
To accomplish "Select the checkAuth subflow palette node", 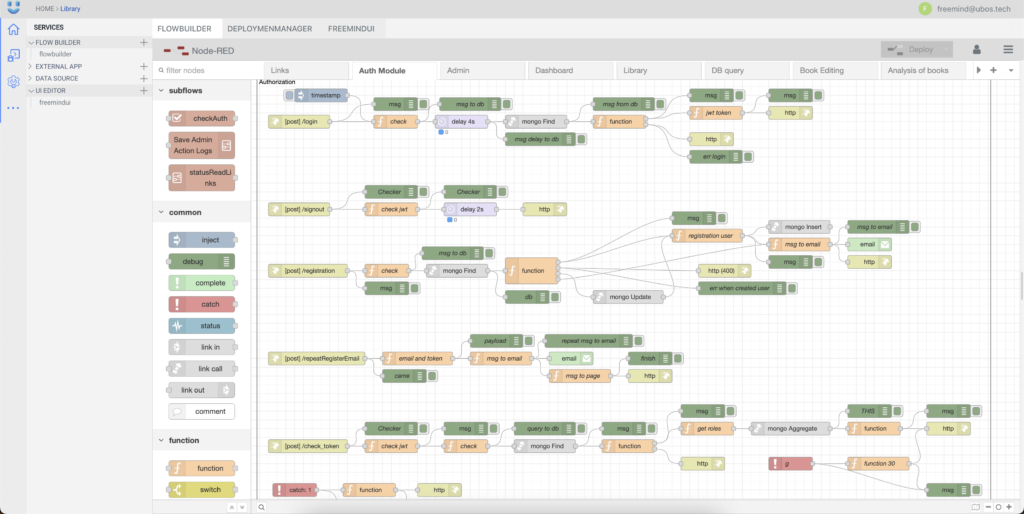I will 202,119.
